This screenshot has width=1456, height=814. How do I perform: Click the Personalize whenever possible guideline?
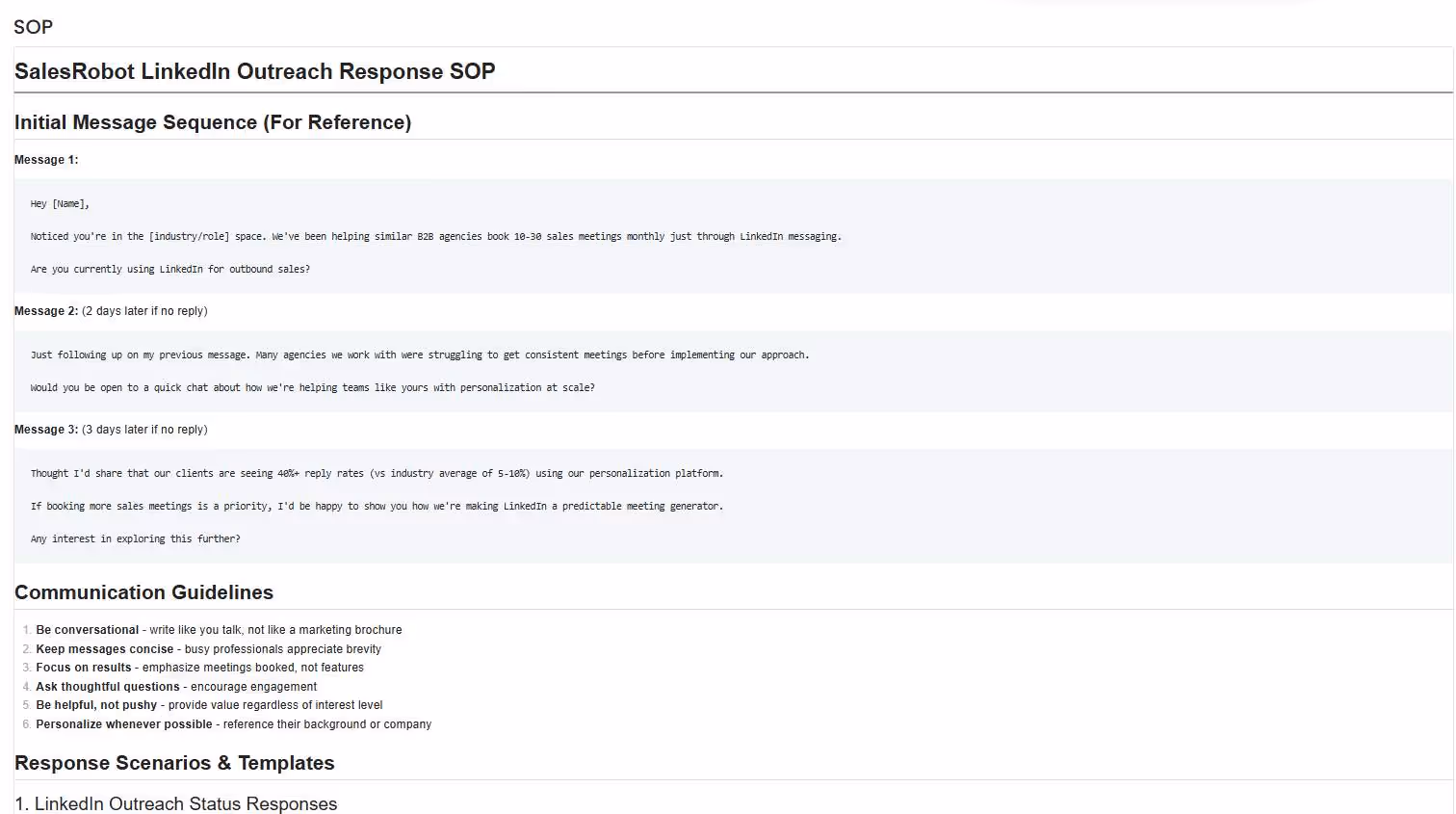pyautogui.click(x=233, y=723)
